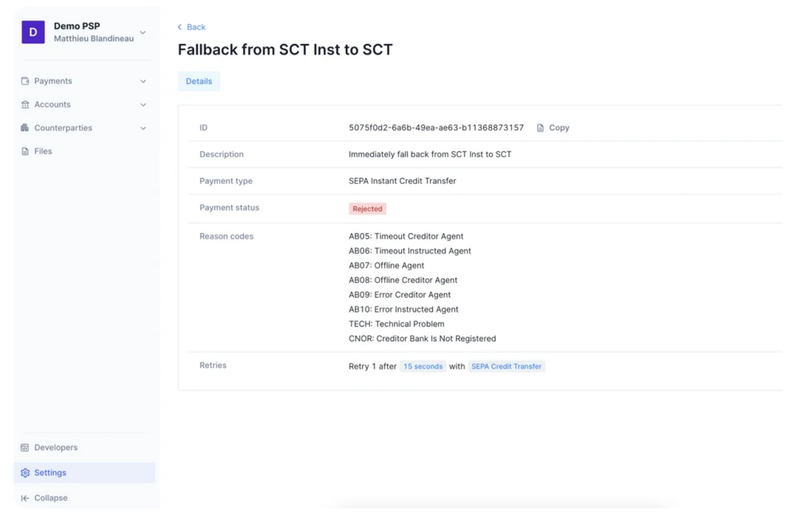
Task: Open Files in the sidebar
Action: (x=43, y=151)
